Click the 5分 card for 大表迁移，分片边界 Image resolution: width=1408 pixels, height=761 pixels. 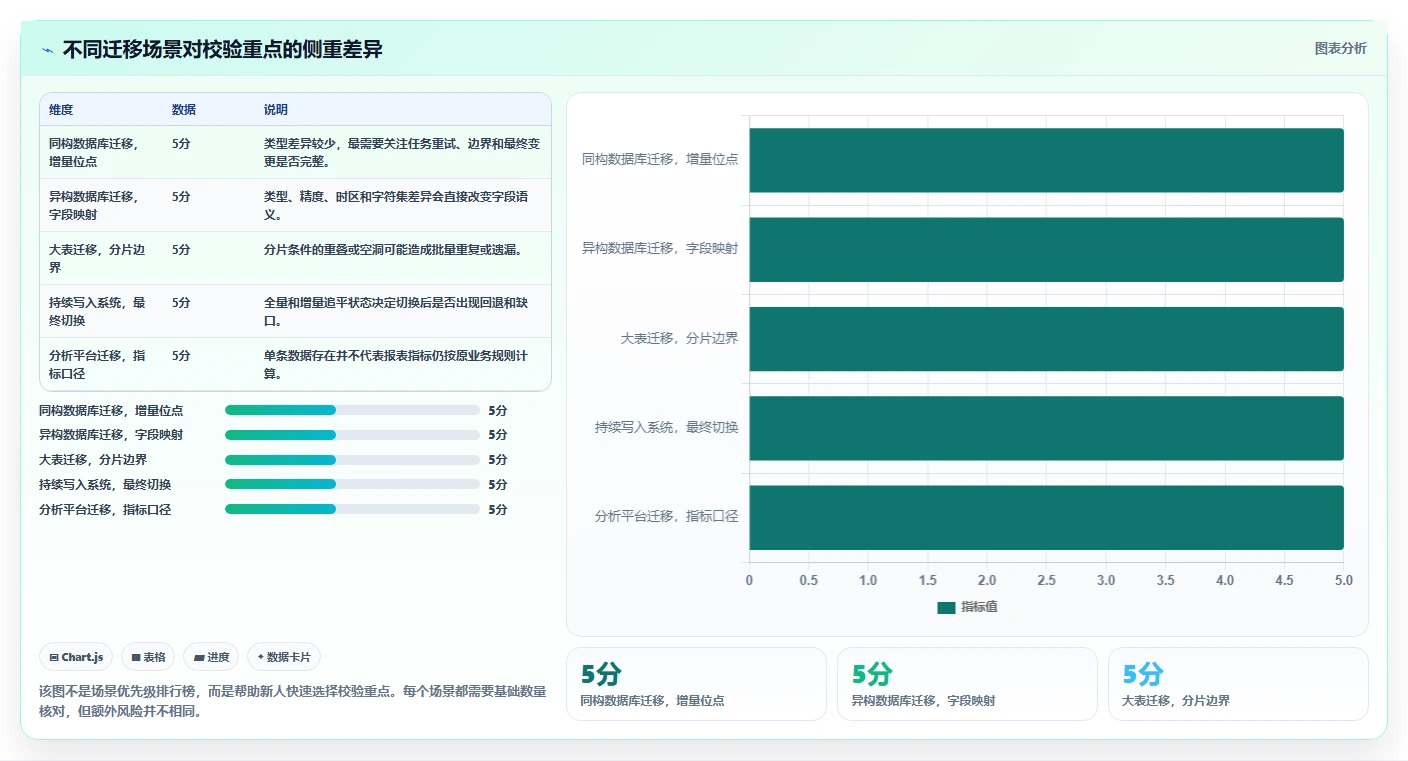[x=1238, y=684]
